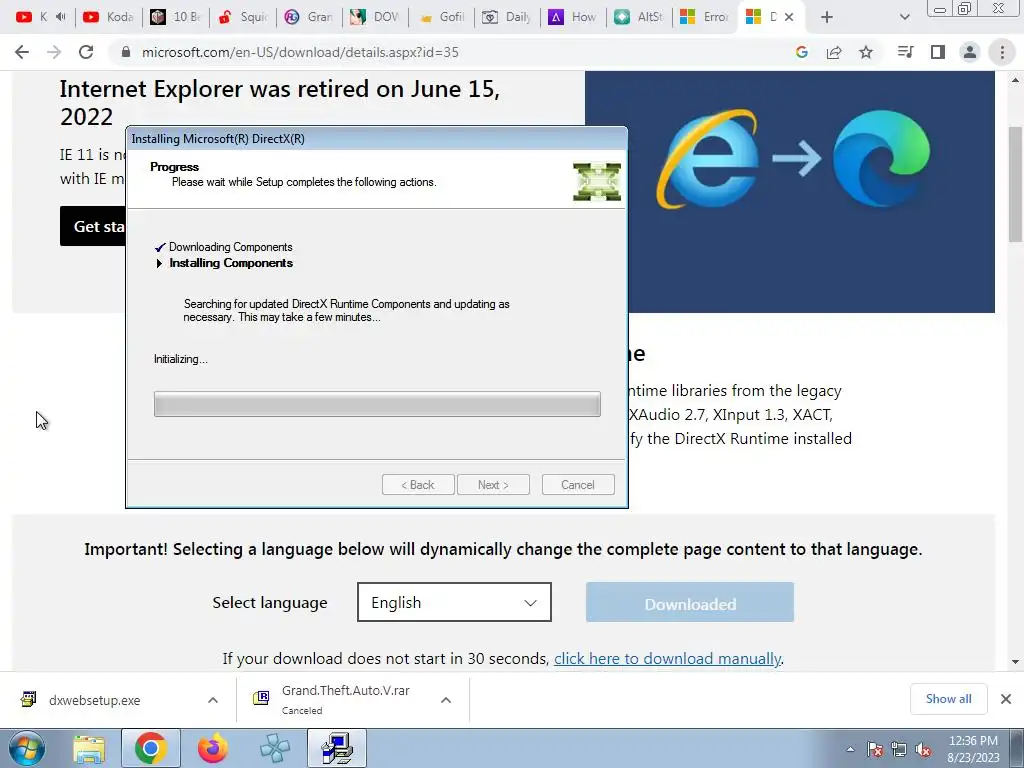
Task: Click the 'Downloading Components' step text
Action: pos(231,247)
